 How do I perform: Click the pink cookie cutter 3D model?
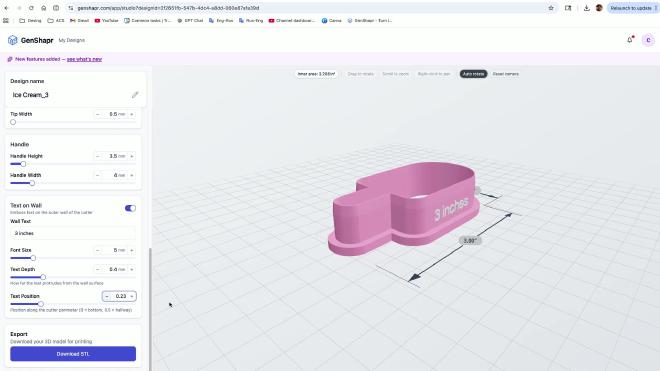point(403,208)
